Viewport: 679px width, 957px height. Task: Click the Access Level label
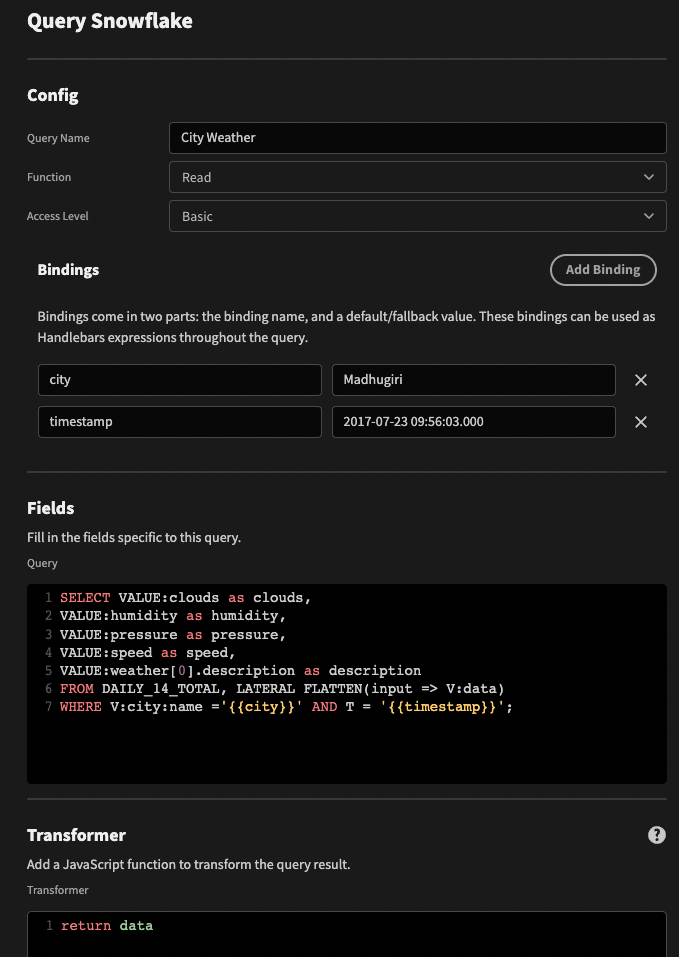pyautogui.click(x=57, y=216)
